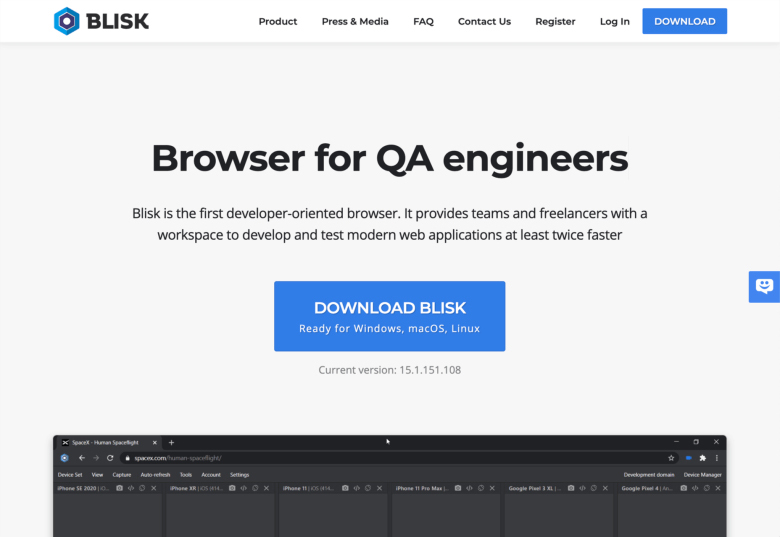Screen dimensions: 780x537
Task: Click the Current version 15.1.151.108 text
Action: point(390,370)
